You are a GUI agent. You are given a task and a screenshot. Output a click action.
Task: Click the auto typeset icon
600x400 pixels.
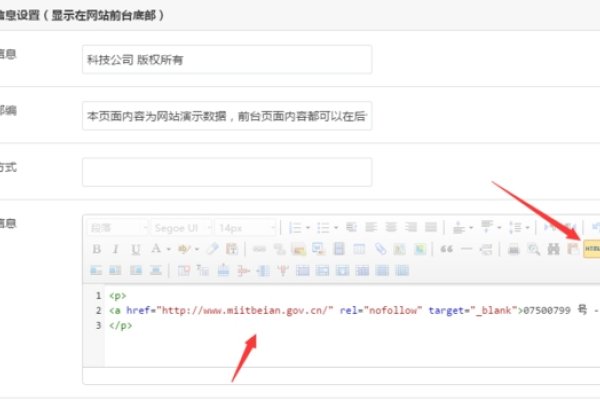point(232,249)
